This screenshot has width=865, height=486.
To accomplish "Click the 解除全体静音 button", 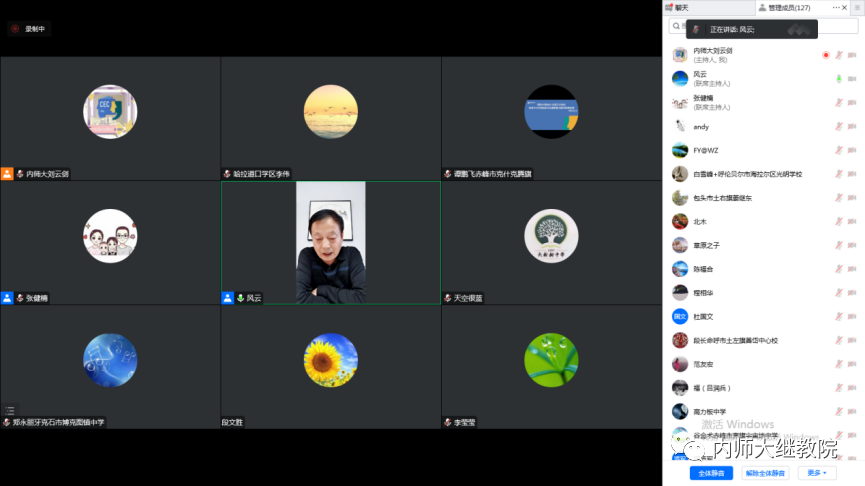I will point(766,473).
